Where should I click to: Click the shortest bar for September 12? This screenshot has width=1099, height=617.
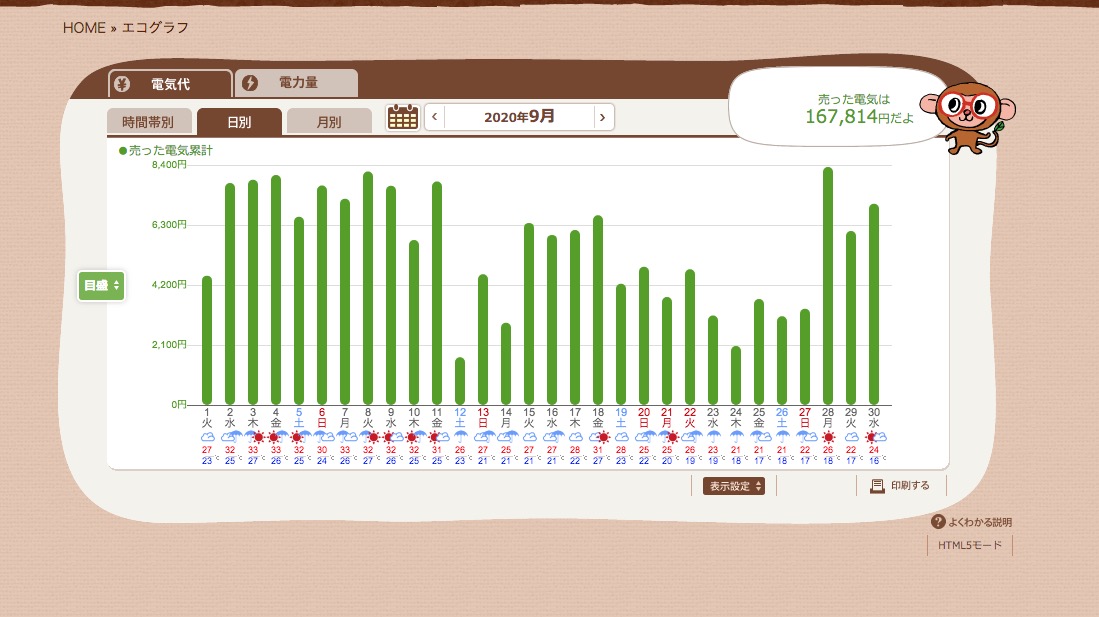pos(460,381)
